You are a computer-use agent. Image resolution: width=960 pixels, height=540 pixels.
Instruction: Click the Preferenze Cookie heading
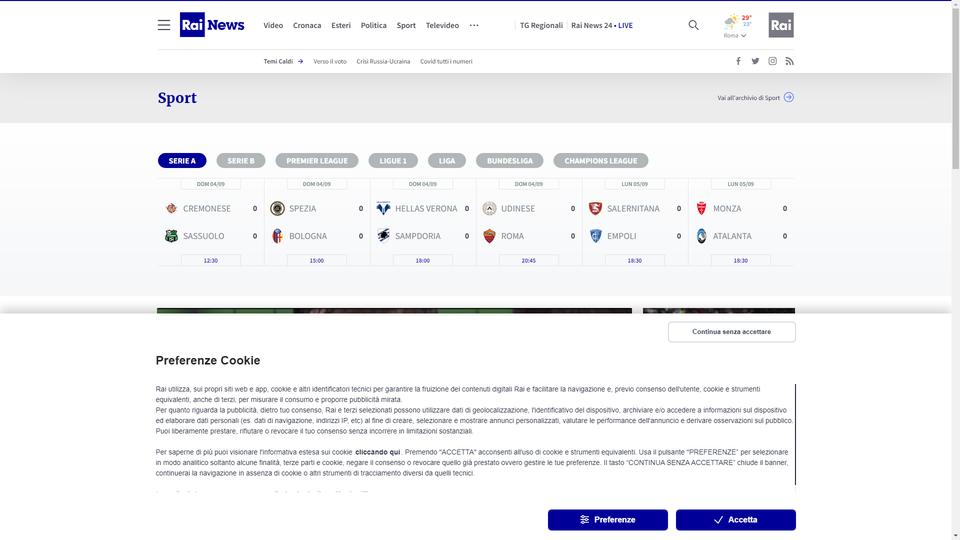[x=208, y=361]
